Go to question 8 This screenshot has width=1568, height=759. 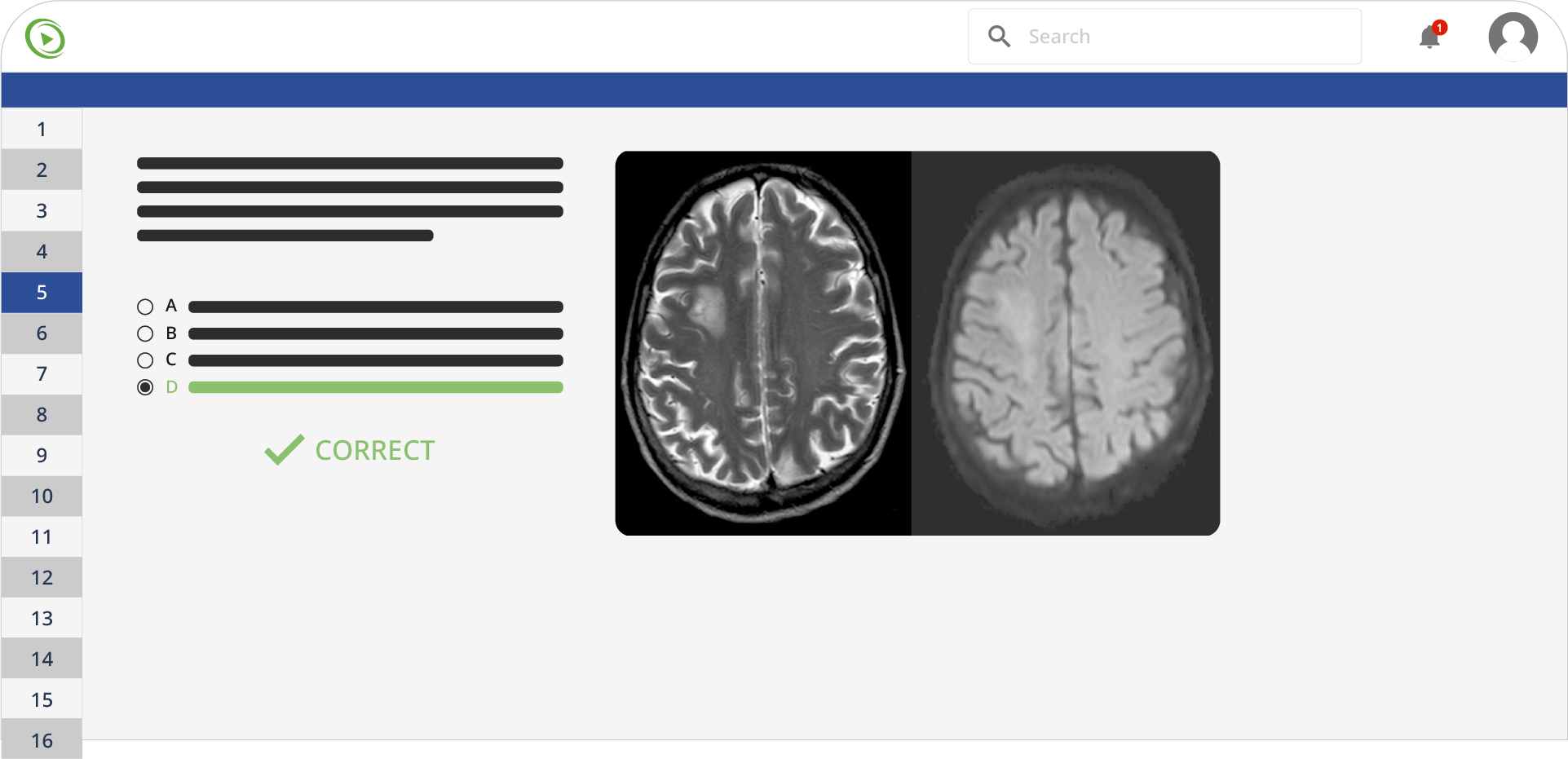pyautogui.click(x=41, y=414)
